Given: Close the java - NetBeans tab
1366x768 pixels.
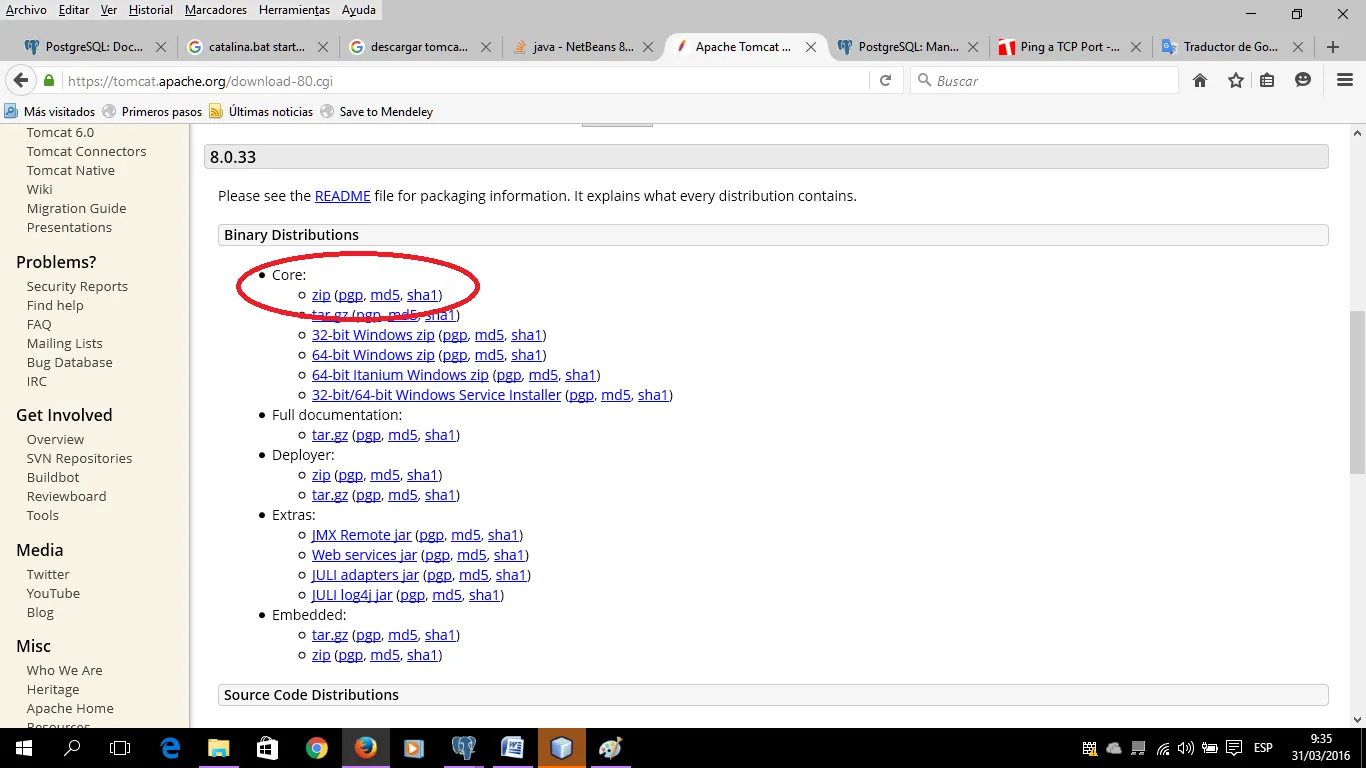Looking at the screenshot, I should coord(648,47).
